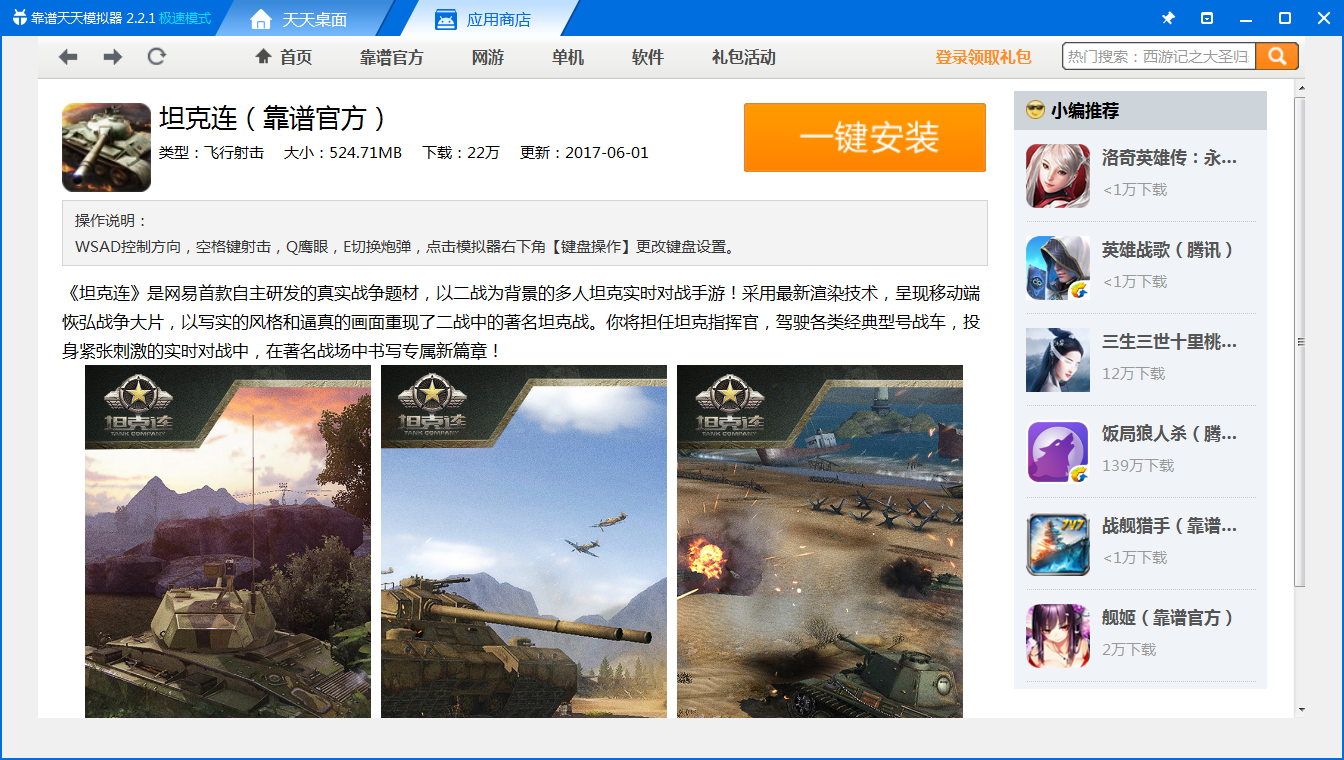Click the 舰姬 app icon
The height and width of the screenshot is (760, 1344).
[1058, 635]
